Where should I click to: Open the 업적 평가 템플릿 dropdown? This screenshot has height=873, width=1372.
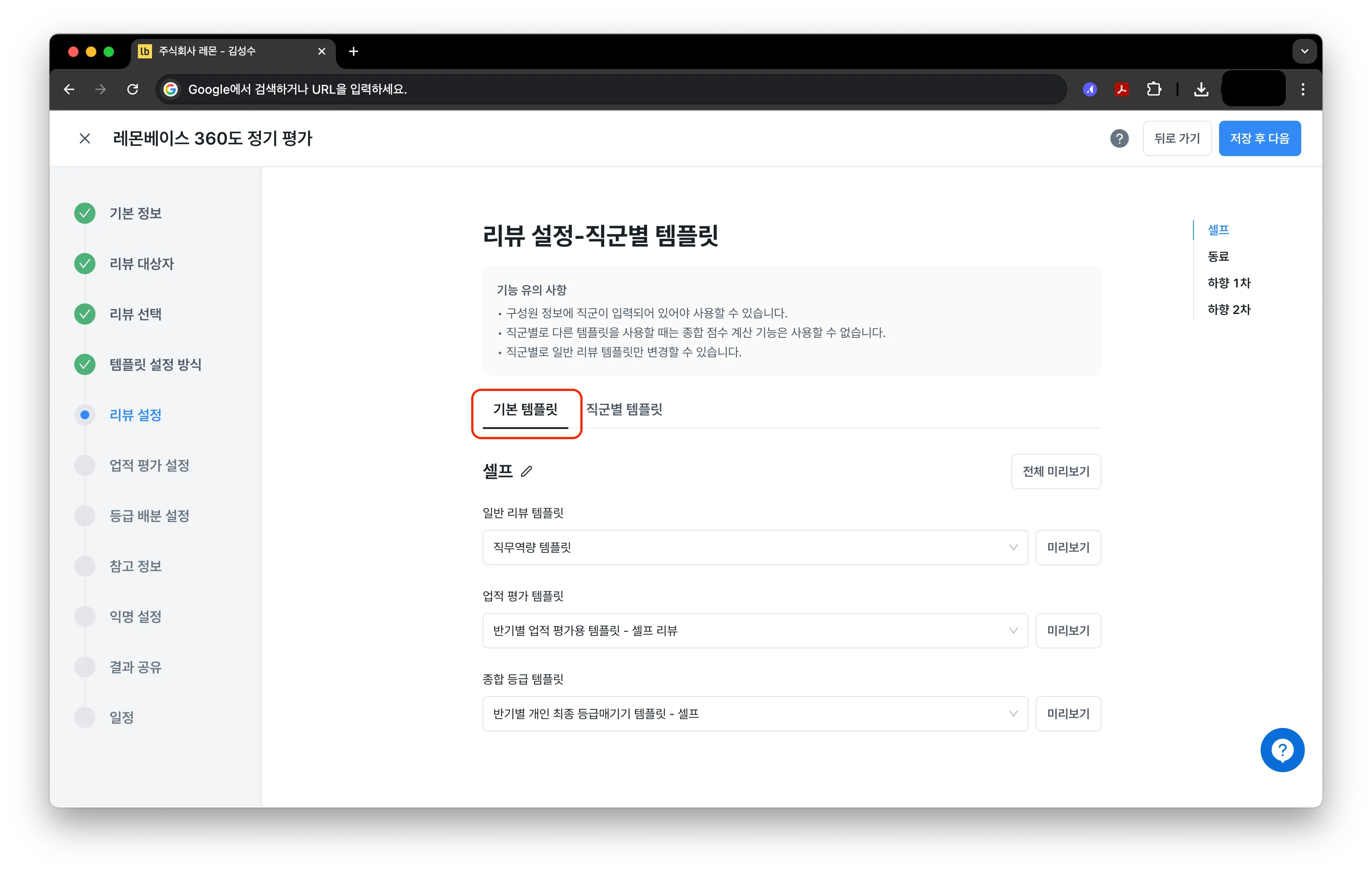[755, 631]
